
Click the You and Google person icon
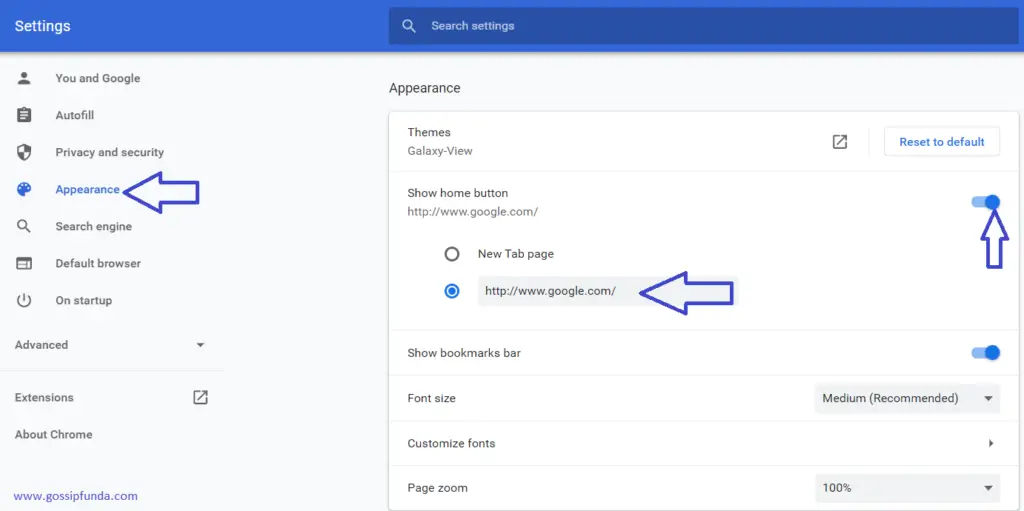pos(24,78)
